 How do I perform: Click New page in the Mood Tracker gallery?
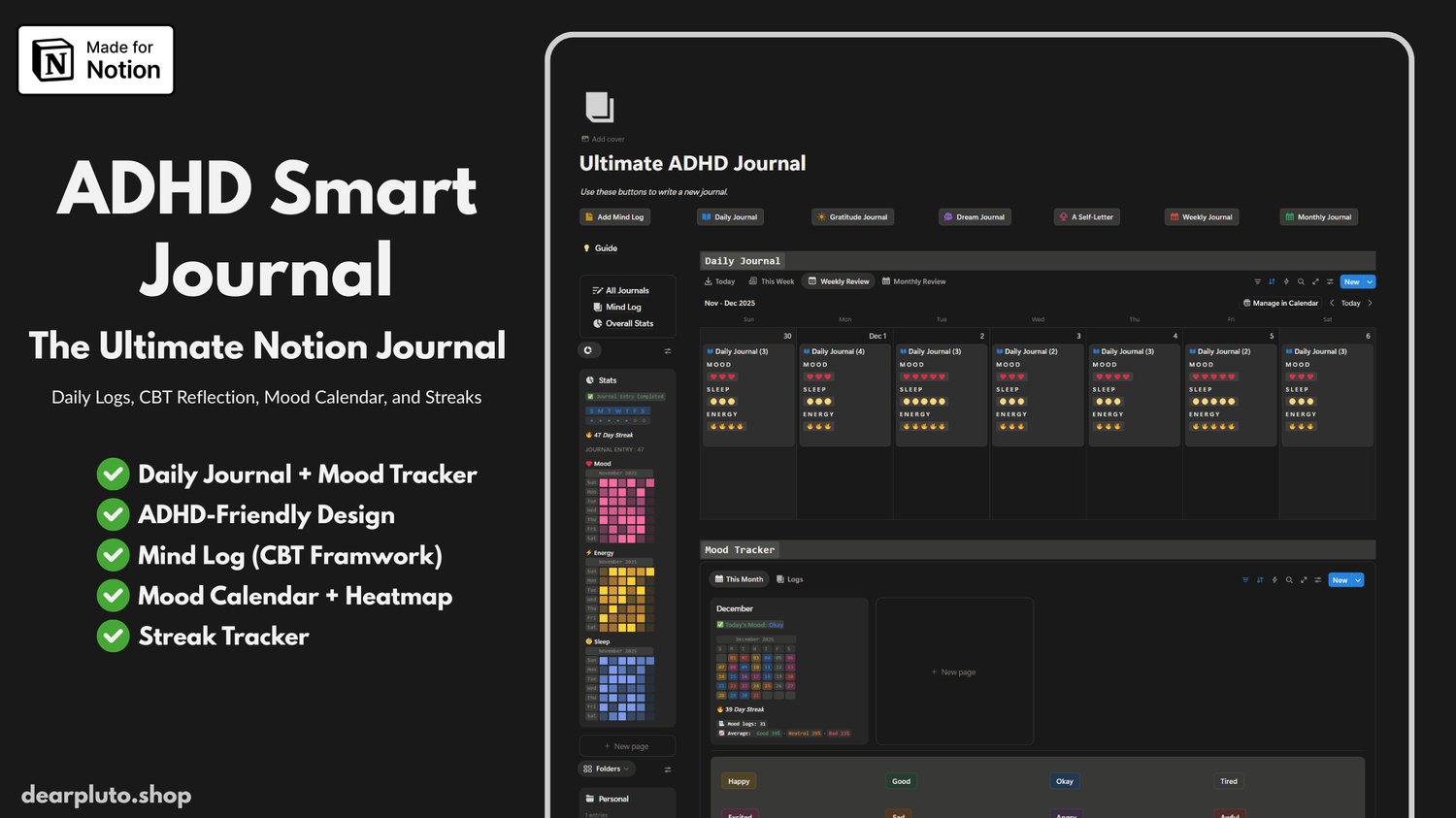(x=954, y=671)
